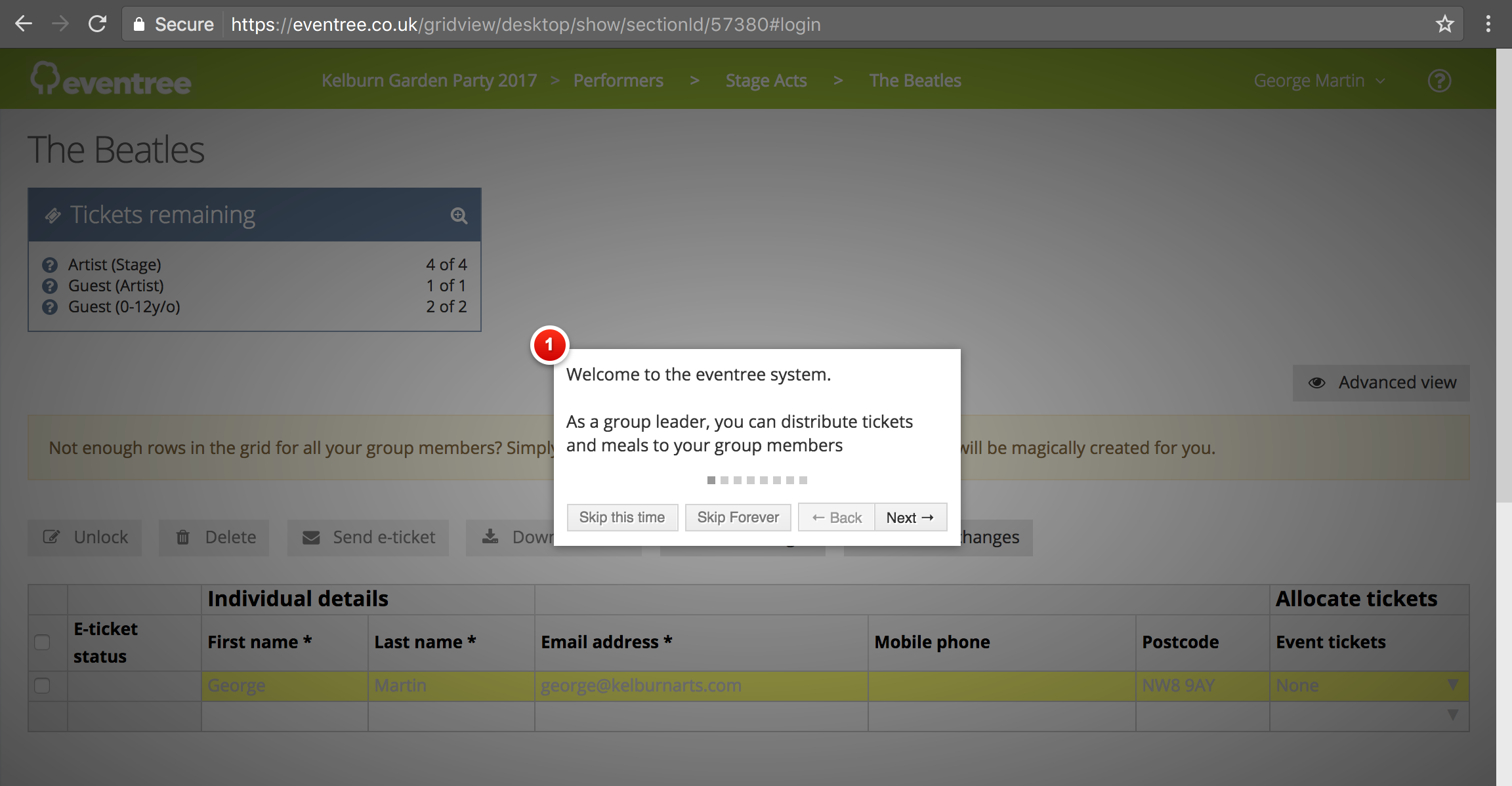Screen dimensions: 1512x786
Task: Click the magnifier icon in Tickets remaining
Action: click(x=459, y=215)
